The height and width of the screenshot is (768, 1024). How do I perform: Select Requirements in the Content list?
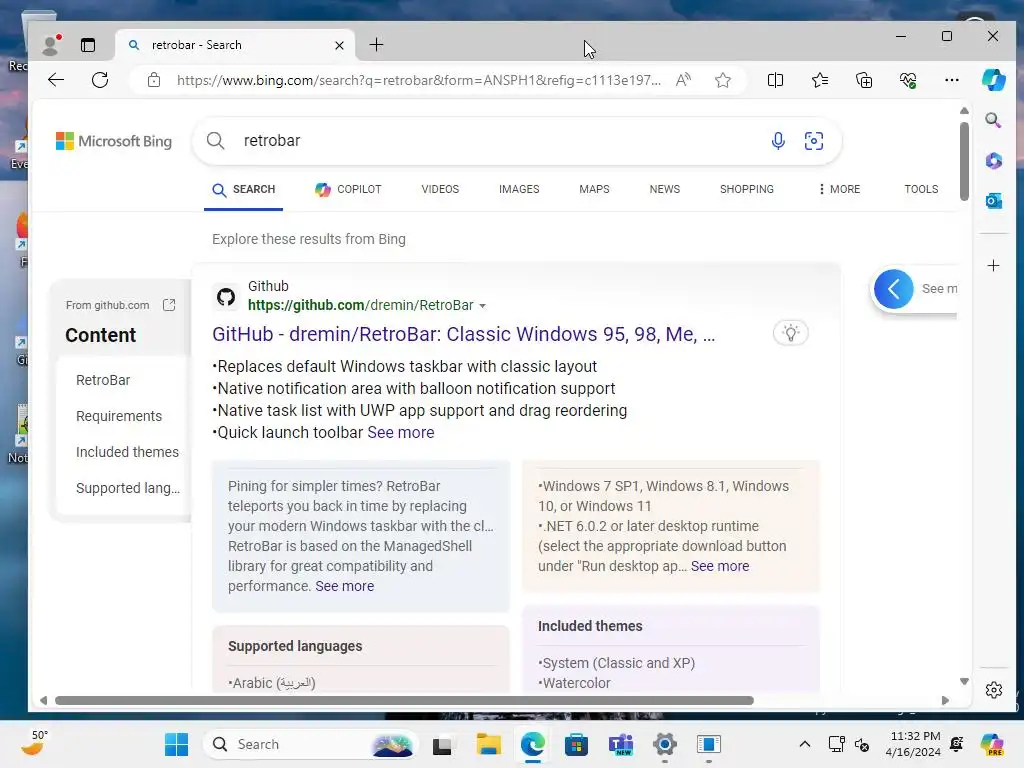coord(119,416)
